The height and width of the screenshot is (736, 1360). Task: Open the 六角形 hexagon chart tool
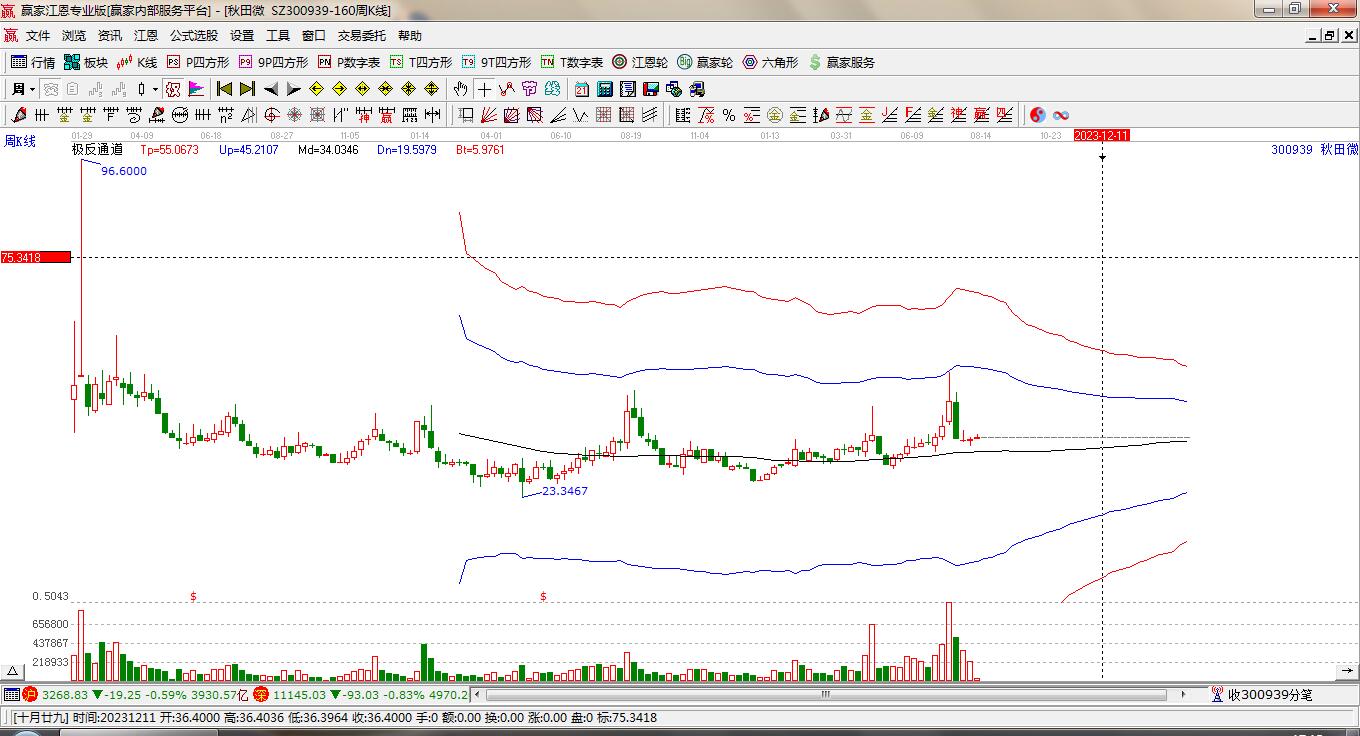[x=770, y=62]
